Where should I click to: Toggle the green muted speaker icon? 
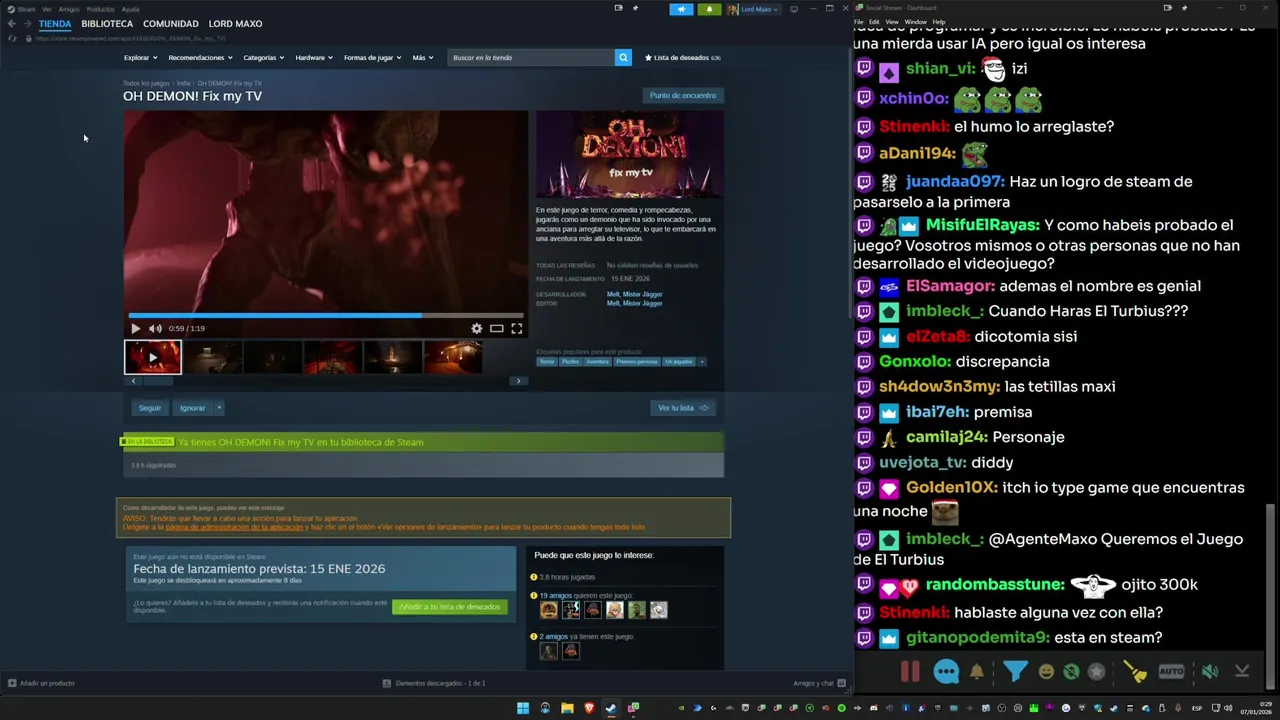1209,672
